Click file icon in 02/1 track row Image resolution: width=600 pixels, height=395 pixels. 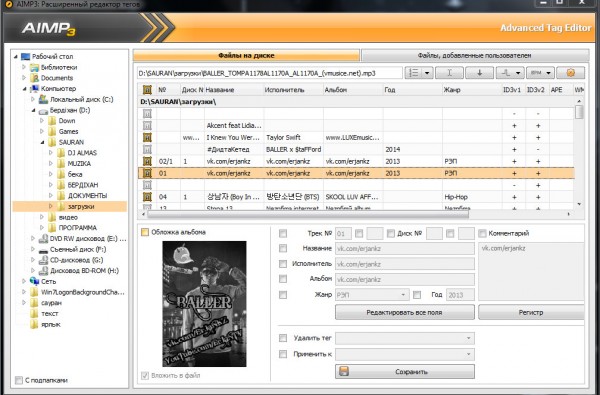(147, 161)
